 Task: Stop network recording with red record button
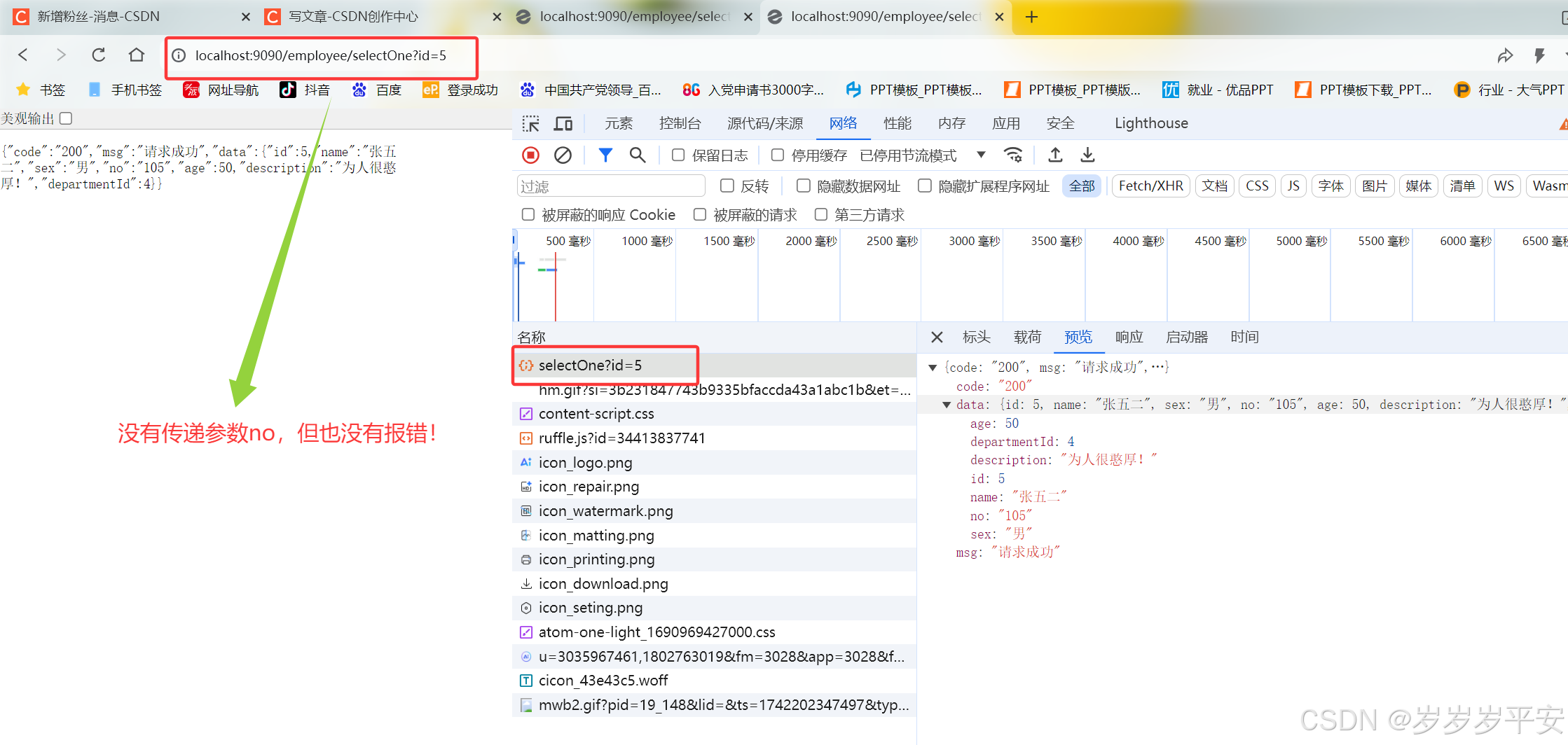[530, 155]
